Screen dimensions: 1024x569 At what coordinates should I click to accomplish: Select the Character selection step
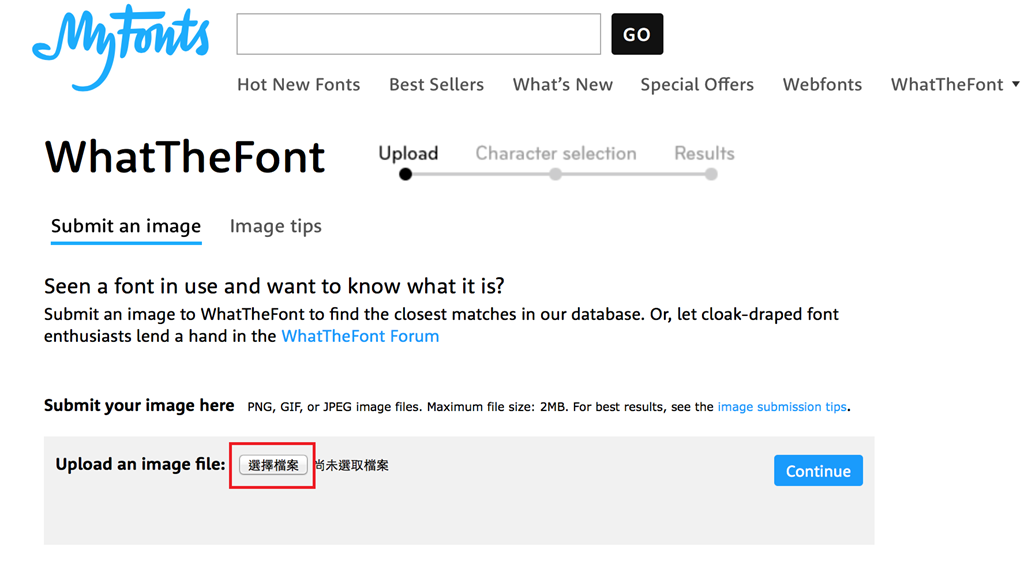click(556, 154)
